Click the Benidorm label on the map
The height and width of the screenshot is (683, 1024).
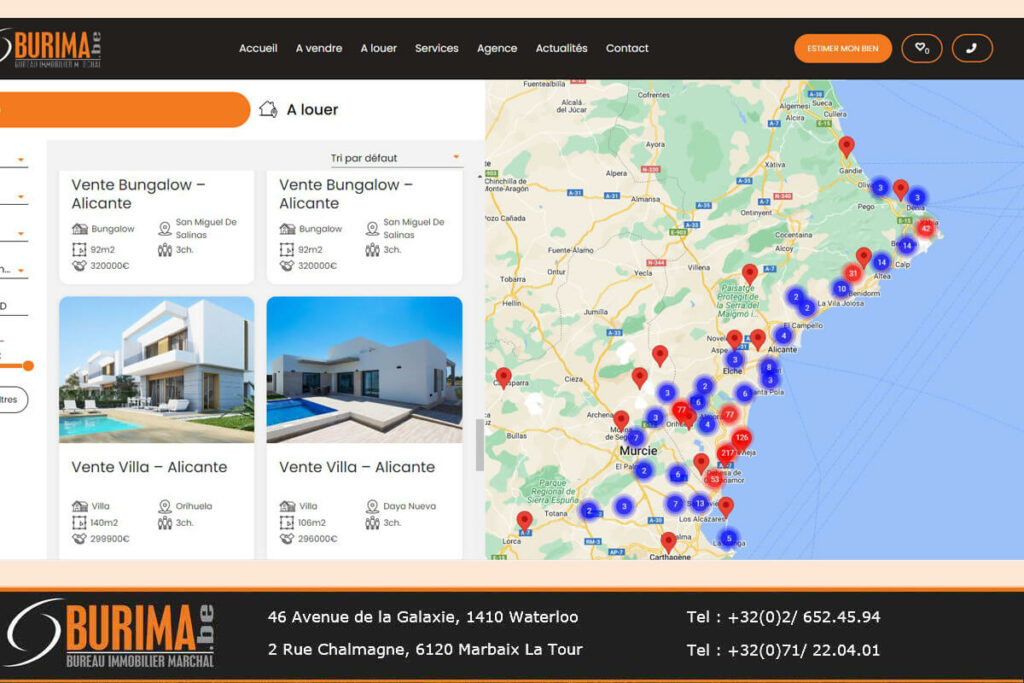865,294
